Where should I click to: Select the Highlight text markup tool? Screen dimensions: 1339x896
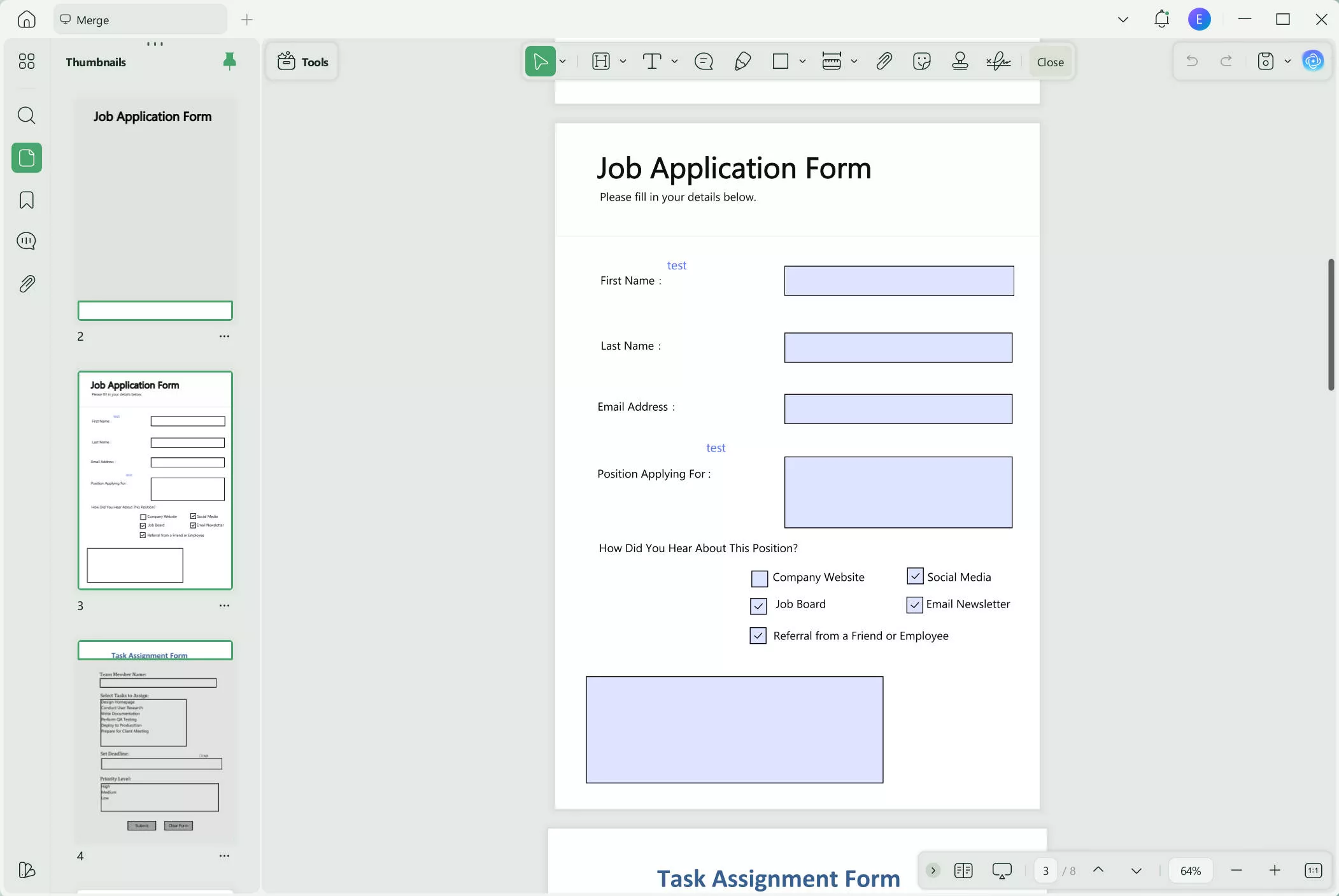(x=602, y=61)
